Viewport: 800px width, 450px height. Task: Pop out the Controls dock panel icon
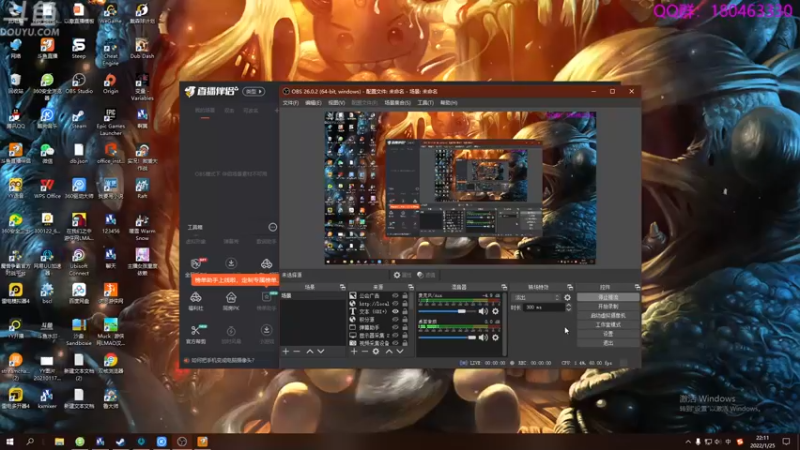coord(637,287)
